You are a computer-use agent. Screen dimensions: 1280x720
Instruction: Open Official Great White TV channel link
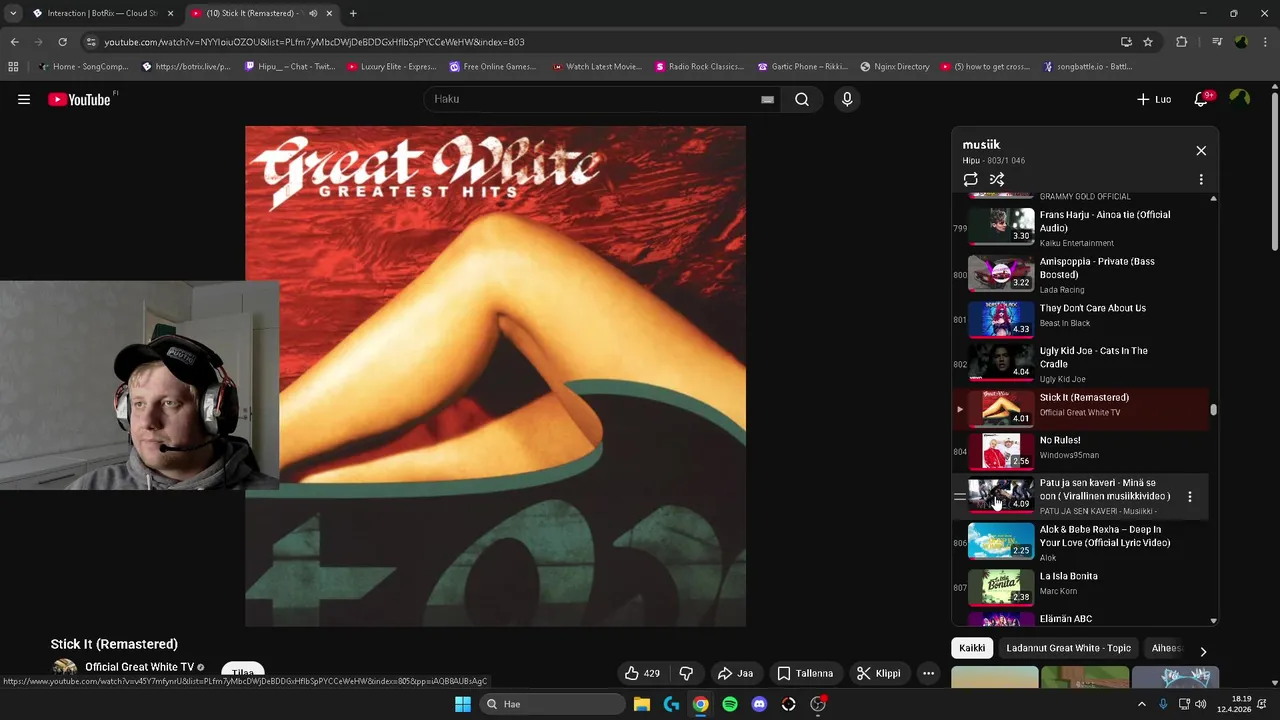(139, 667)
